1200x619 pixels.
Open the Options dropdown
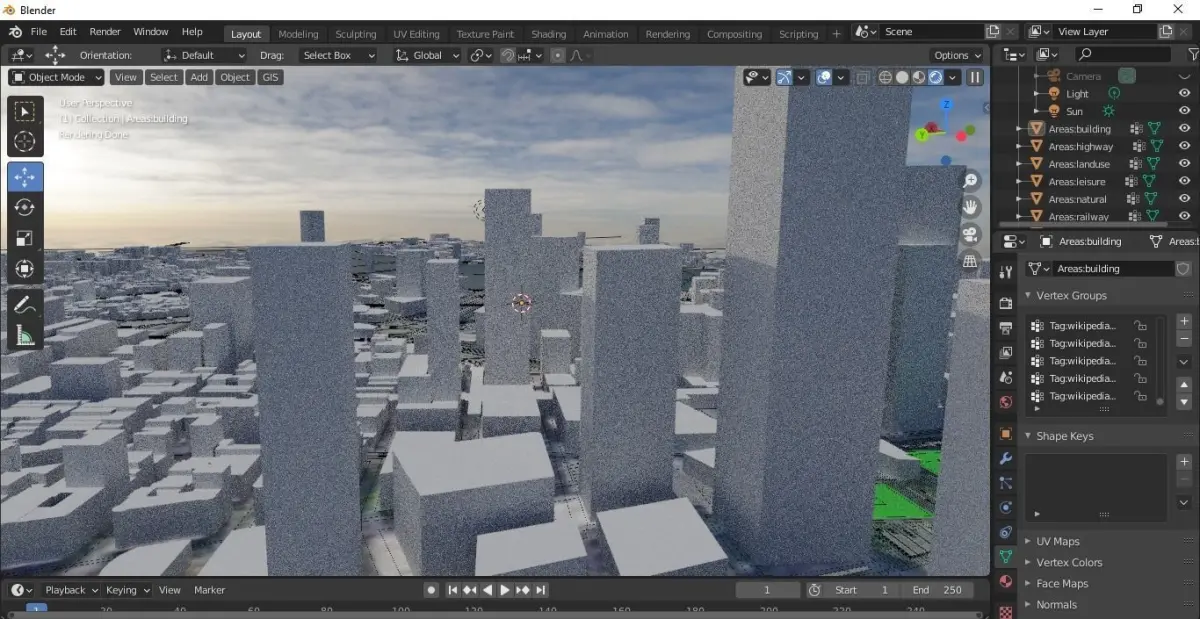point(957,55)
